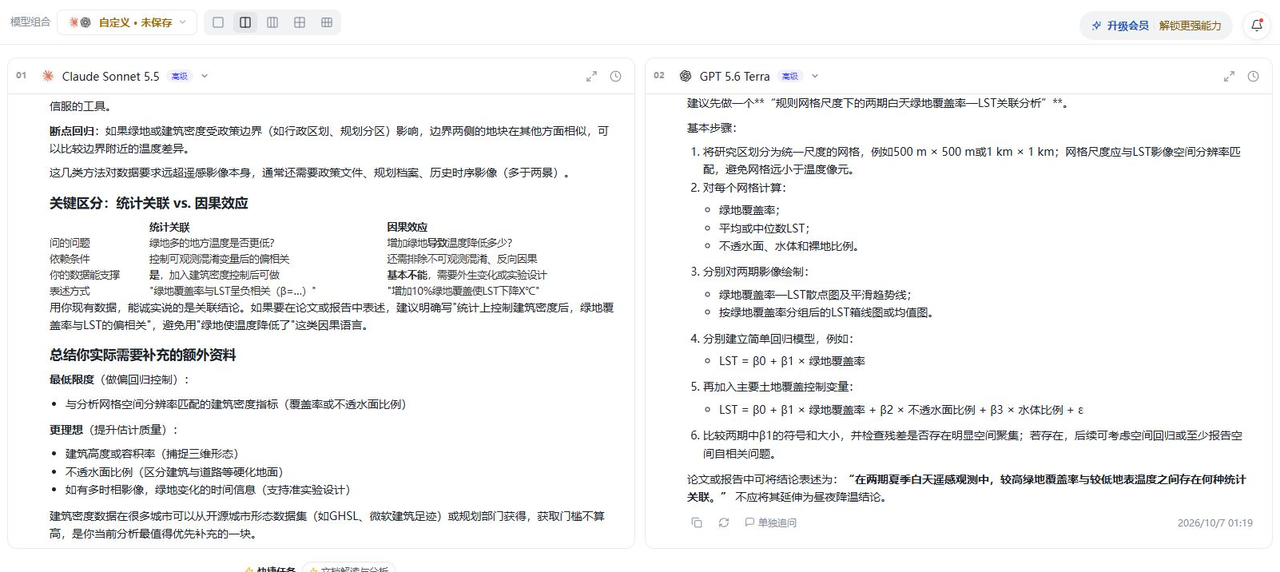Click the 高级 badge next to GPT 5.6 Terra
Screen dimensions: 1280x572
(x=790, y=76)
